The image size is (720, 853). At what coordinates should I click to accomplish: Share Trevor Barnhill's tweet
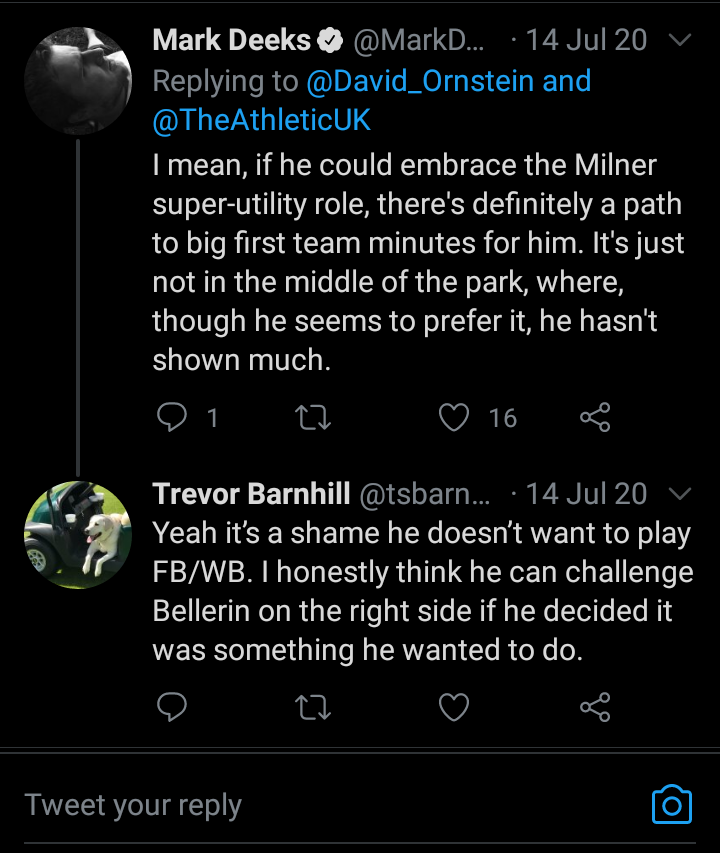tap(595, 708)
